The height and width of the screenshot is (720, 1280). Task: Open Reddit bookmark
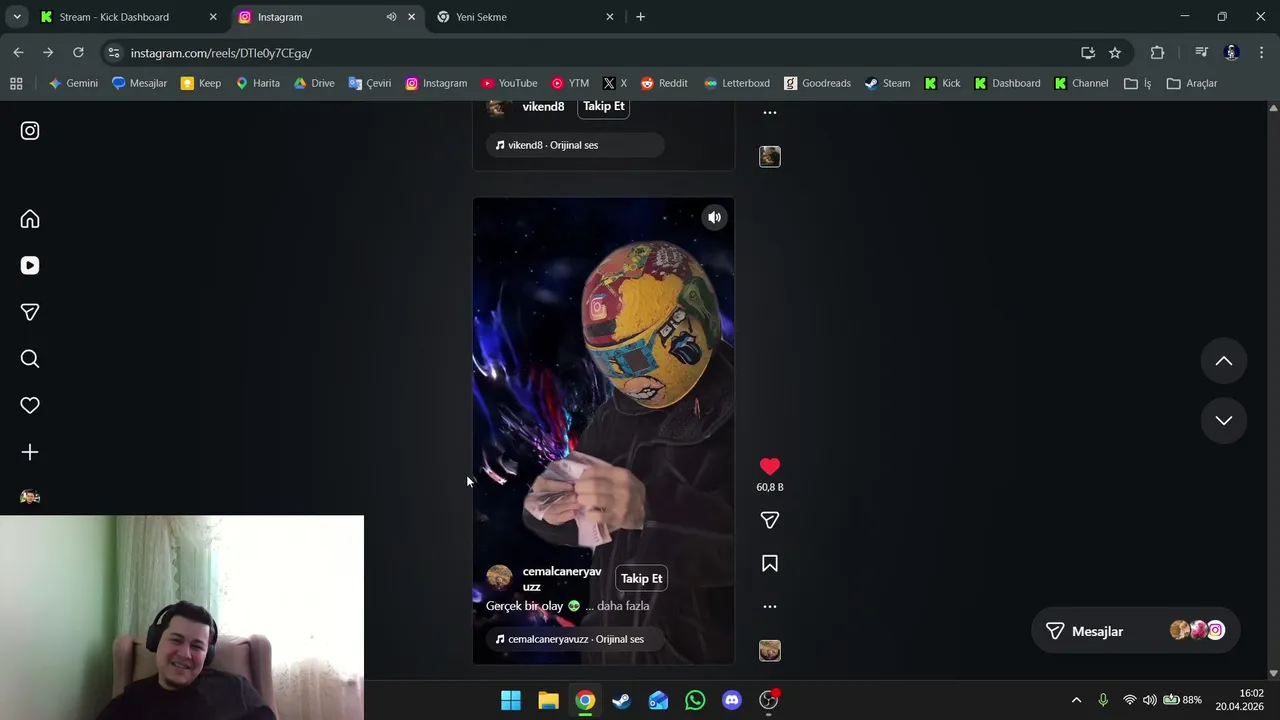(x=664, y=83)
